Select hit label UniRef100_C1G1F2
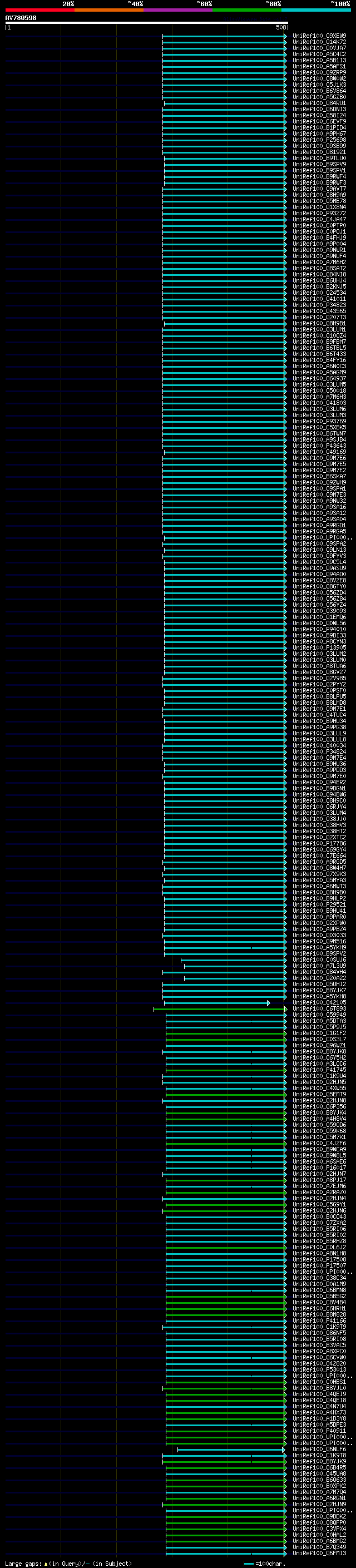Image resolution: width=356 pixels, height=1568 pixels. tap(319, 1033)
